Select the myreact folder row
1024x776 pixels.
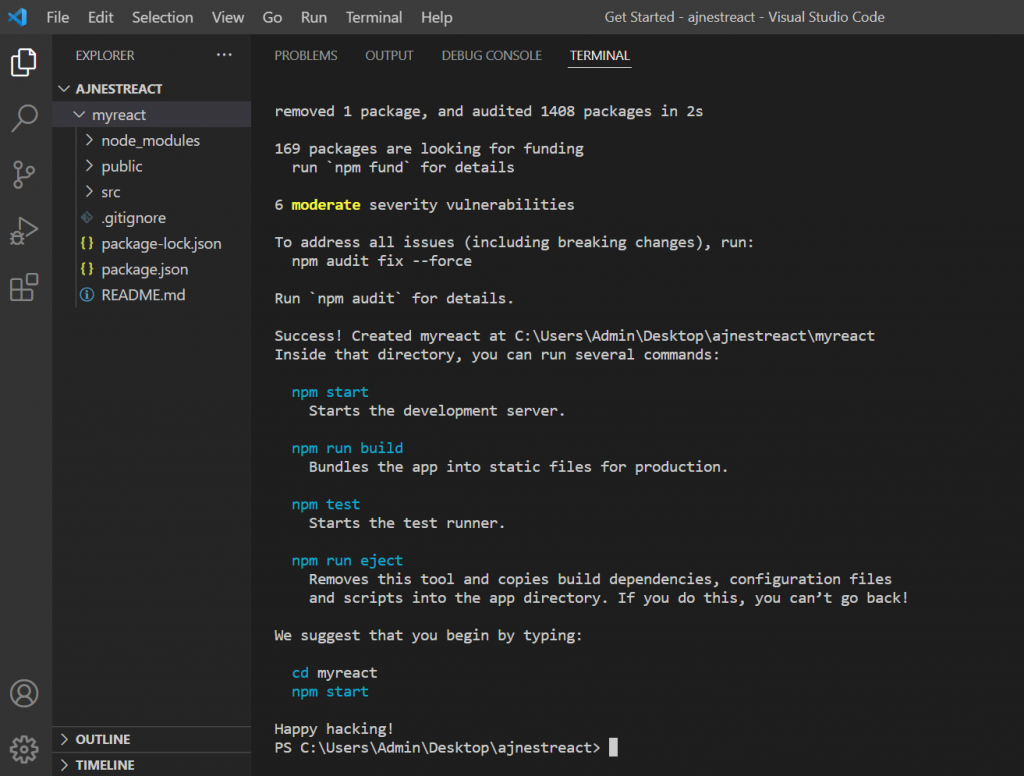[x=152, y=114]
